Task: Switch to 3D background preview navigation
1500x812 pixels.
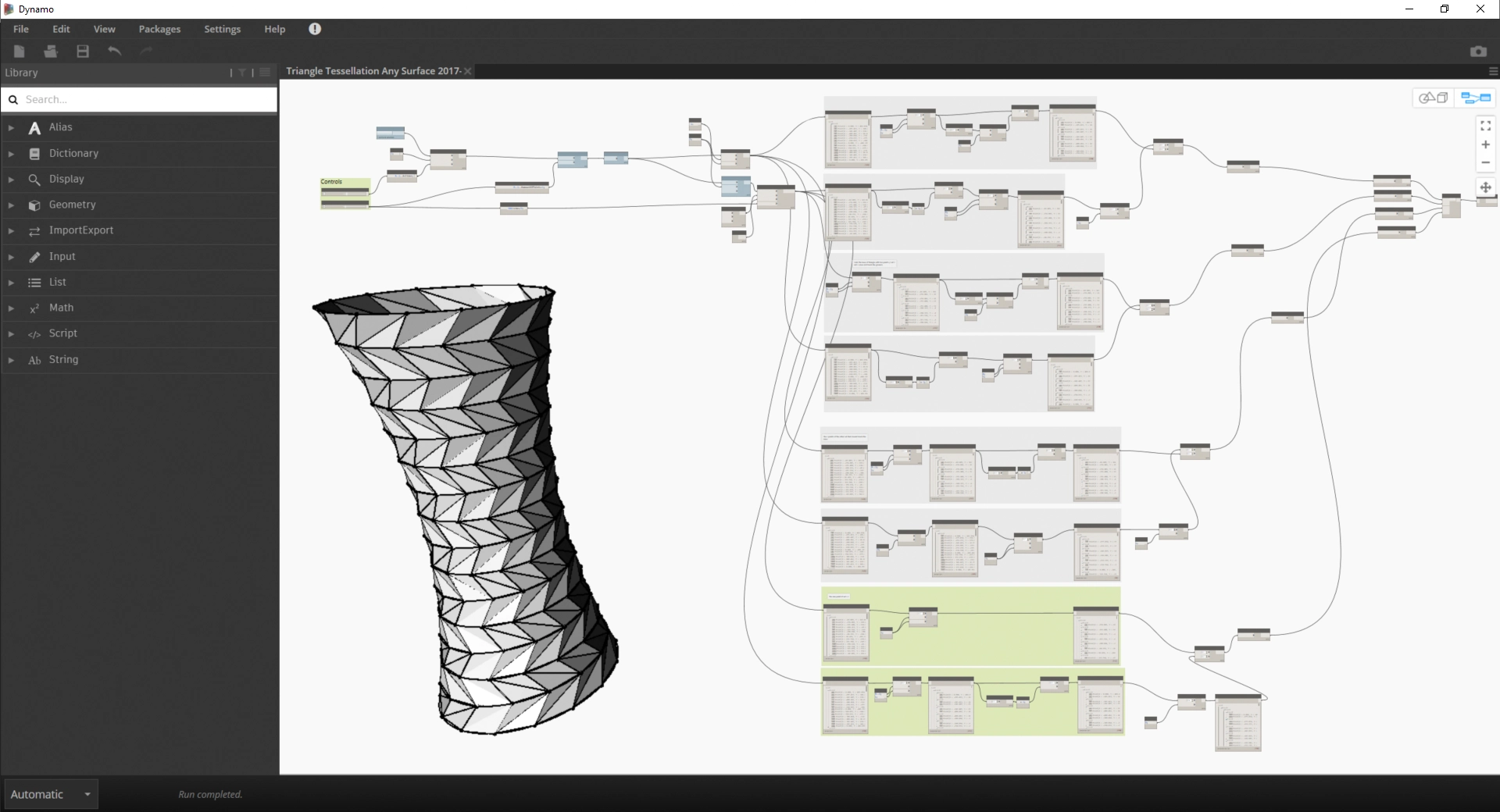Action: (1433, 98)
